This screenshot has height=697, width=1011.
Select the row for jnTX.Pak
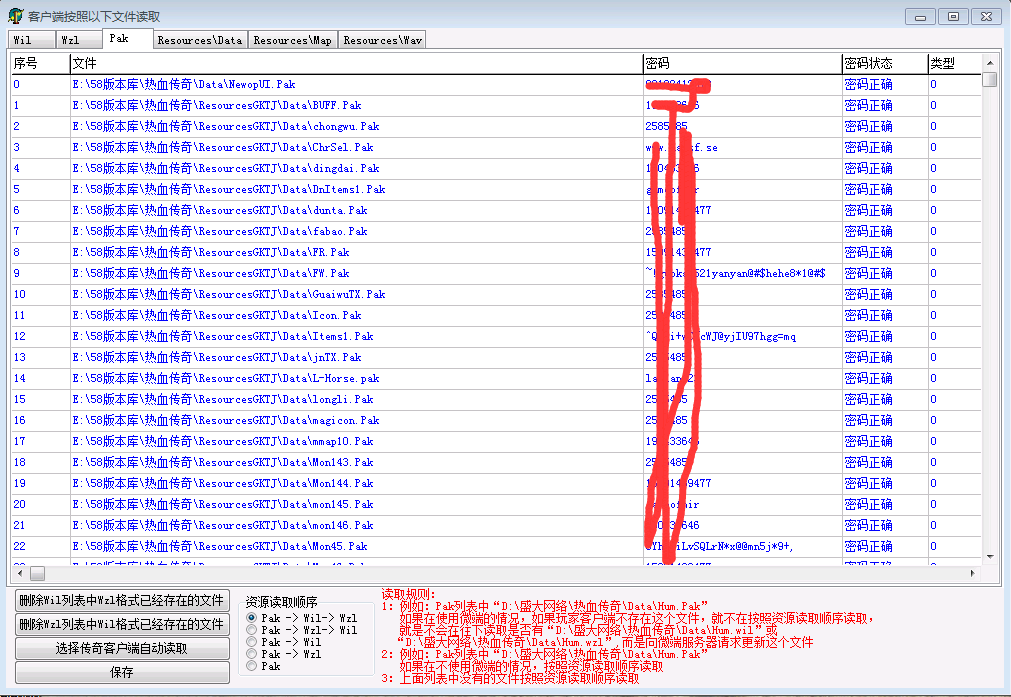click(x=496, y=357)
